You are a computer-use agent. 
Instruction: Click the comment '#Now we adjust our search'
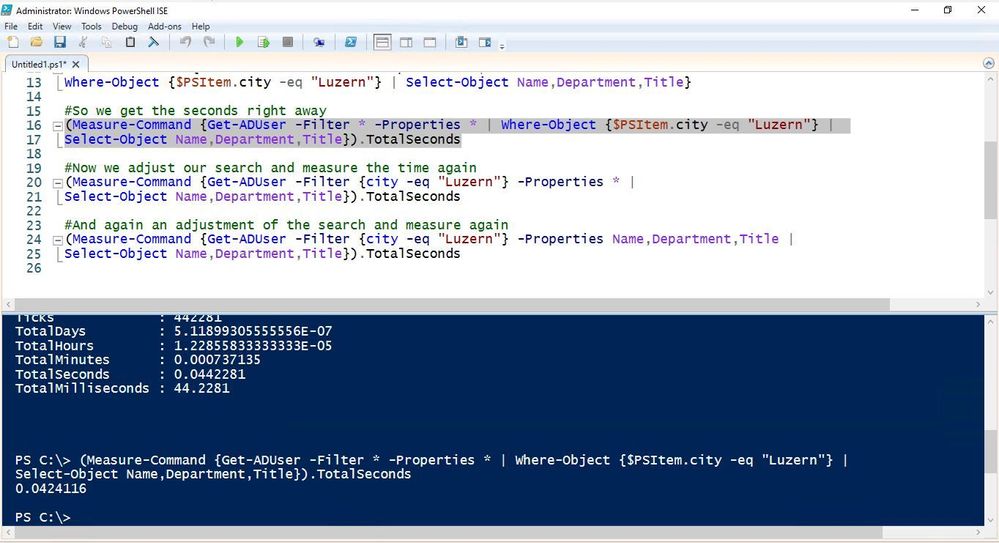(270, 168)
